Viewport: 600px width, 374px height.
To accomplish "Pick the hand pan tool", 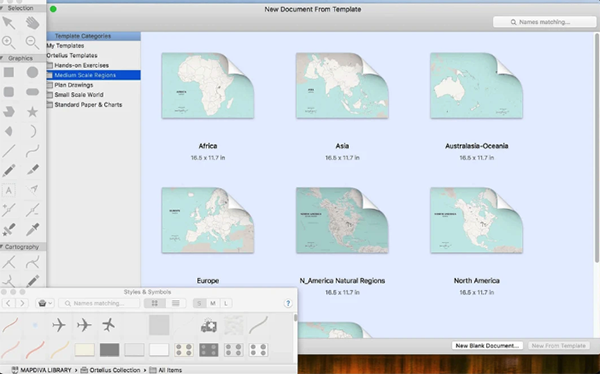I will [33, 23].
